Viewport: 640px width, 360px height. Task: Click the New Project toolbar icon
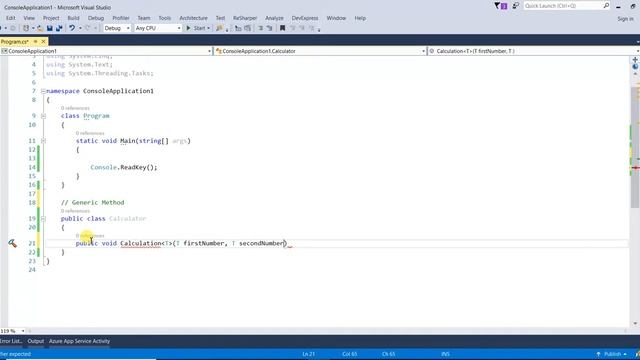[x=26, y=28]
